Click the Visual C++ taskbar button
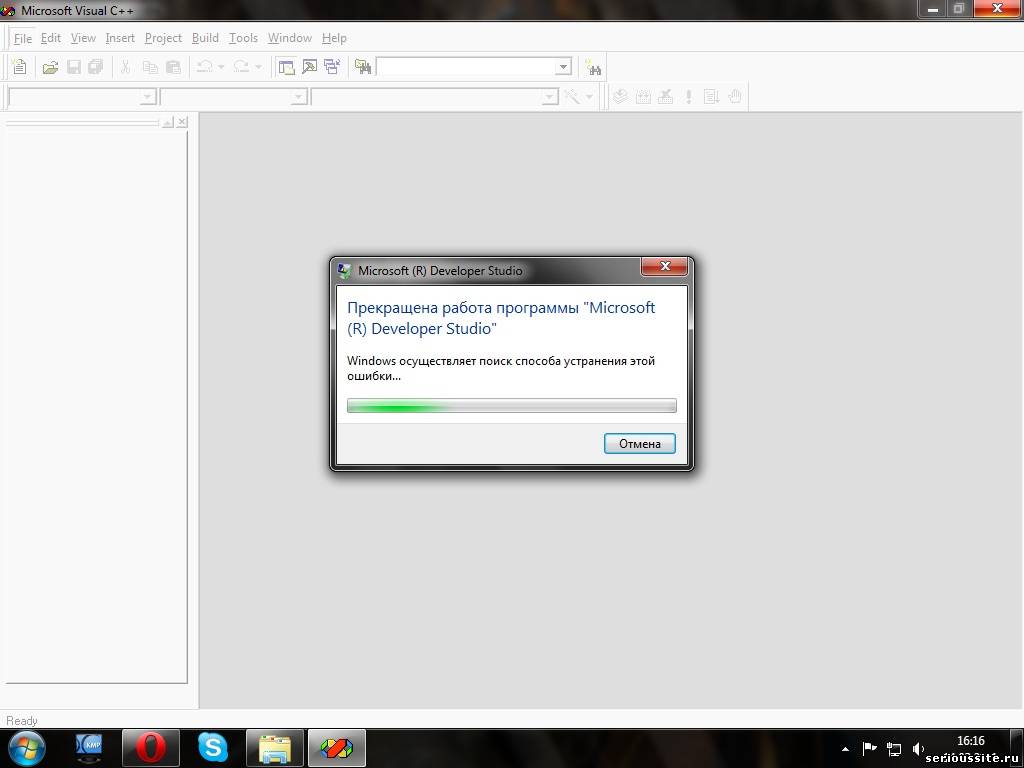 coord(337,748)
